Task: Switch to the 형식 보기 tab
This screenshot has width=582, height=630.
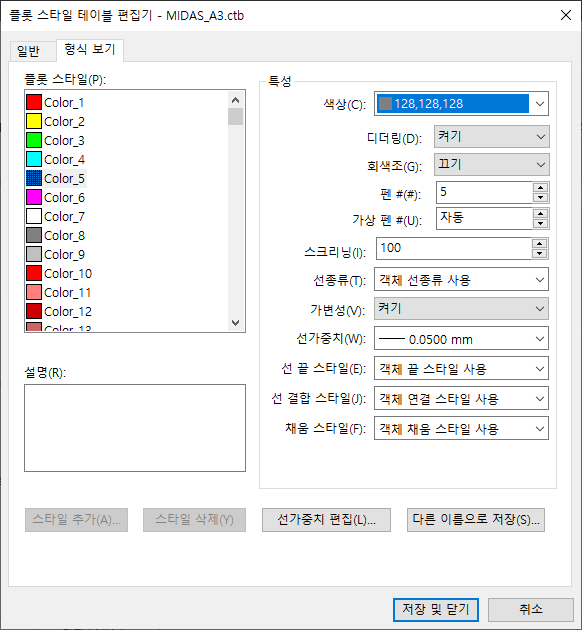Action: (90, 50)
